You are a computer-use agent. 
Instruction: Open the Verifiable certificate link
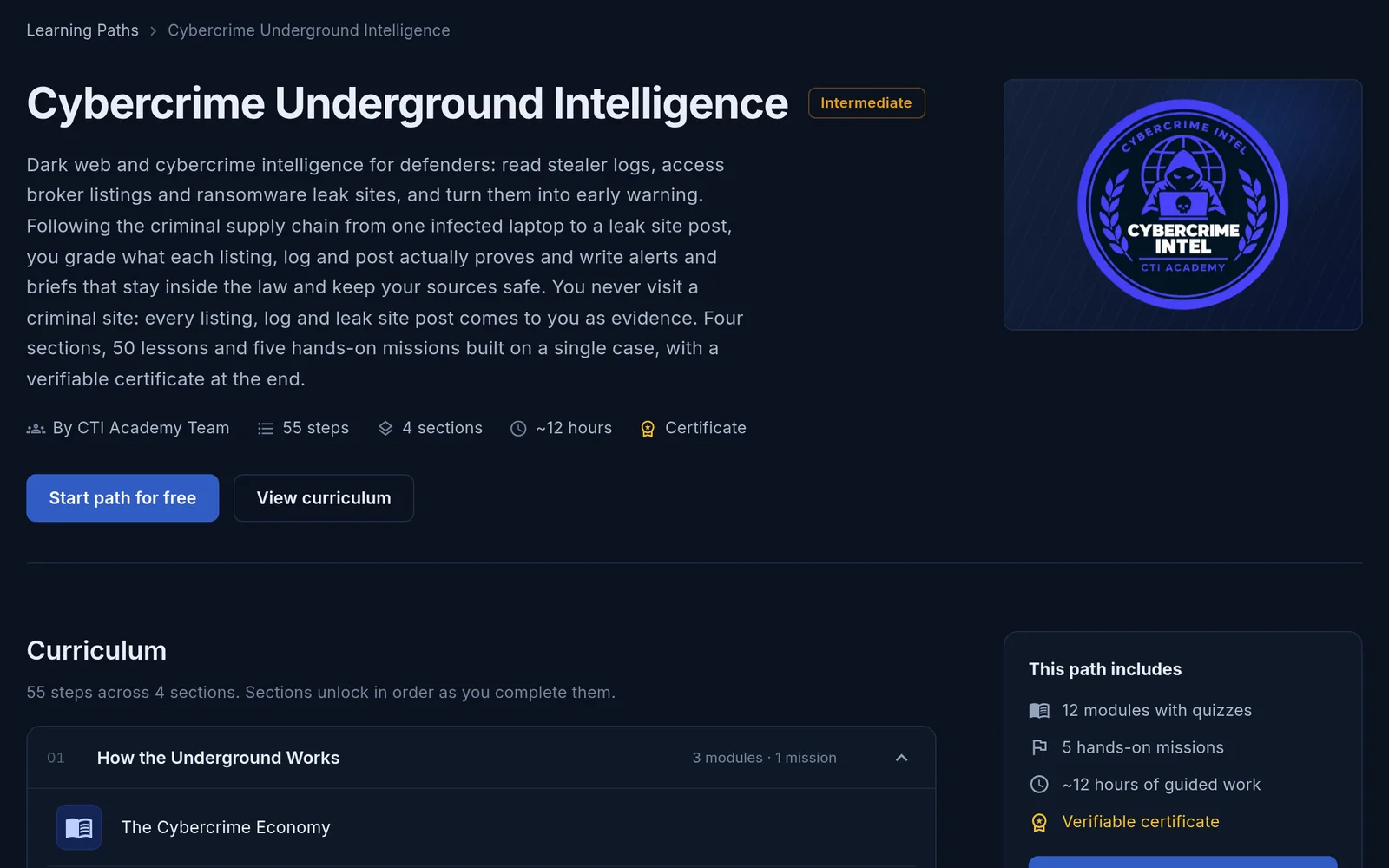point(1141,822)
